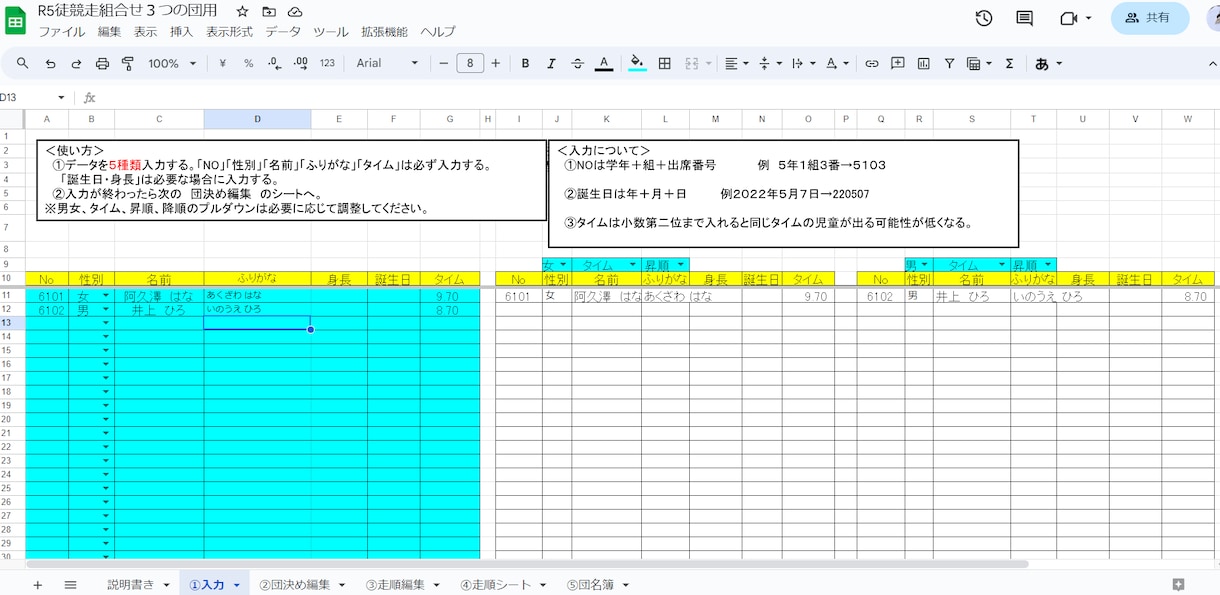This screenshot has height=595, width=1220.
Task: Decrease decimal places
Action: 275,63
